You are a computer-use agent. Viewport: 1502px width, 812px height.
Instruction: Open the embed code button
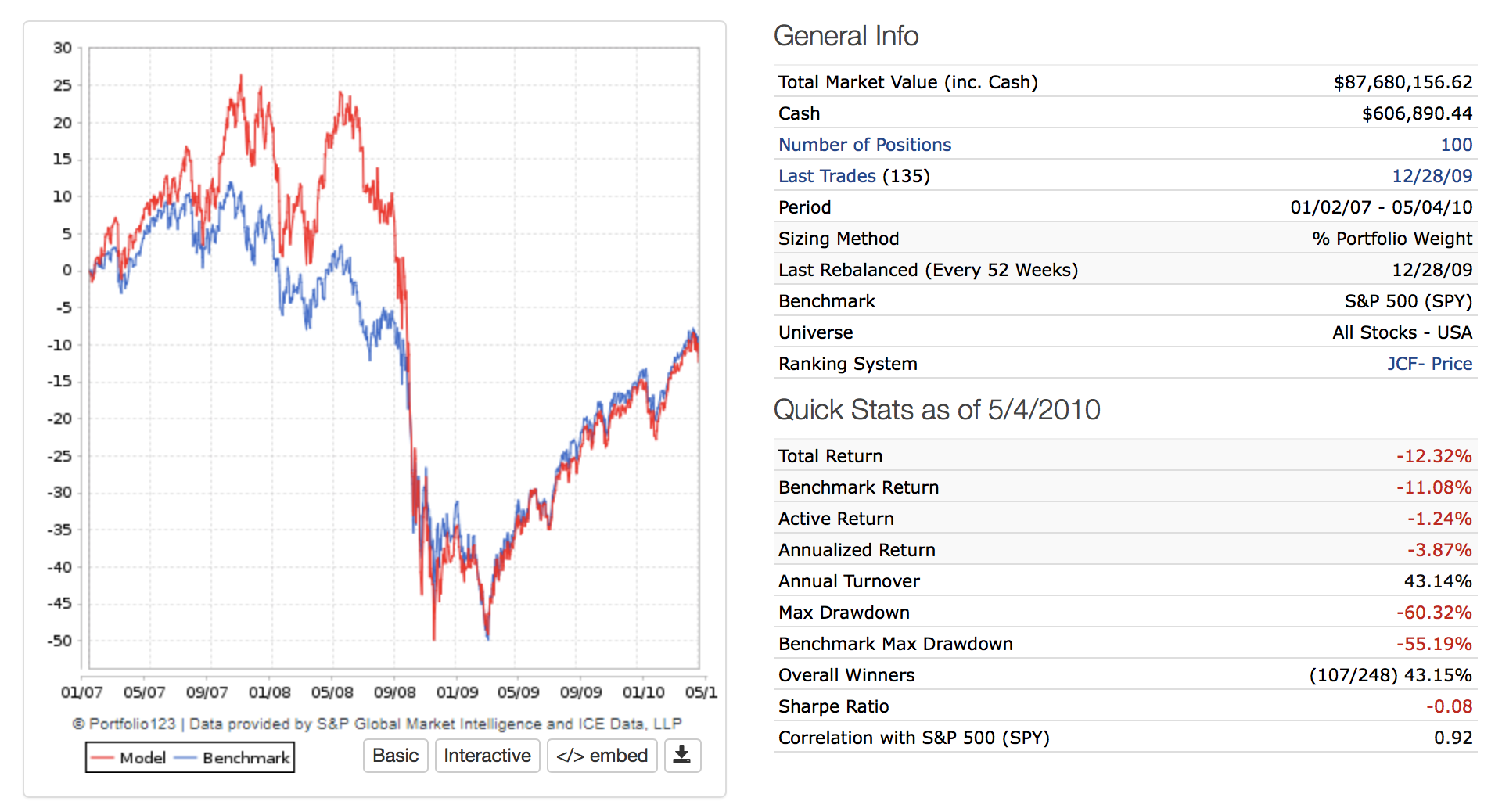tap(602, 756)
